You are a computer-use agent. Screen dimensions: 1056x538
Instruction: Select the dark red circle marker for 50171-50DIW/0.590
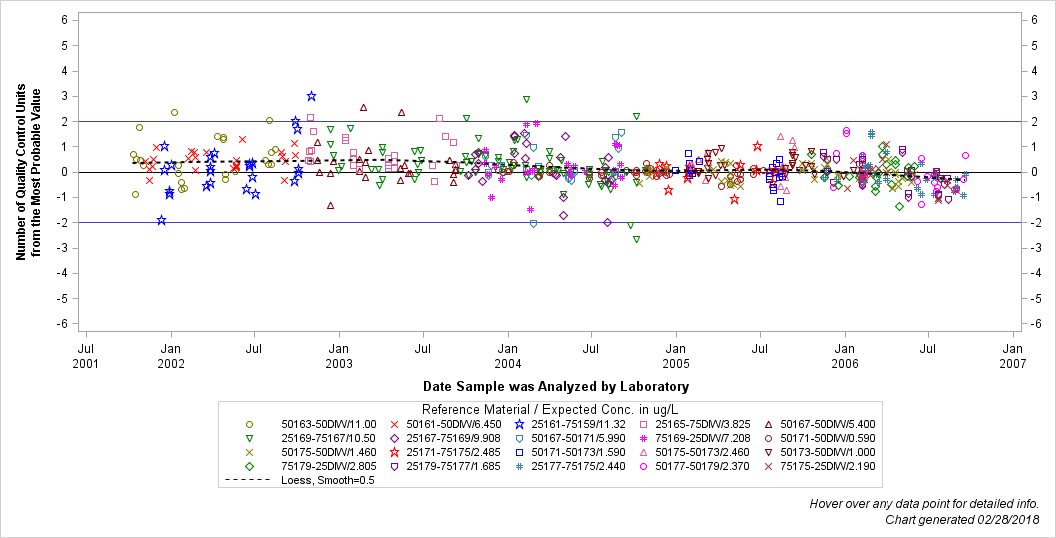(768, 438)
